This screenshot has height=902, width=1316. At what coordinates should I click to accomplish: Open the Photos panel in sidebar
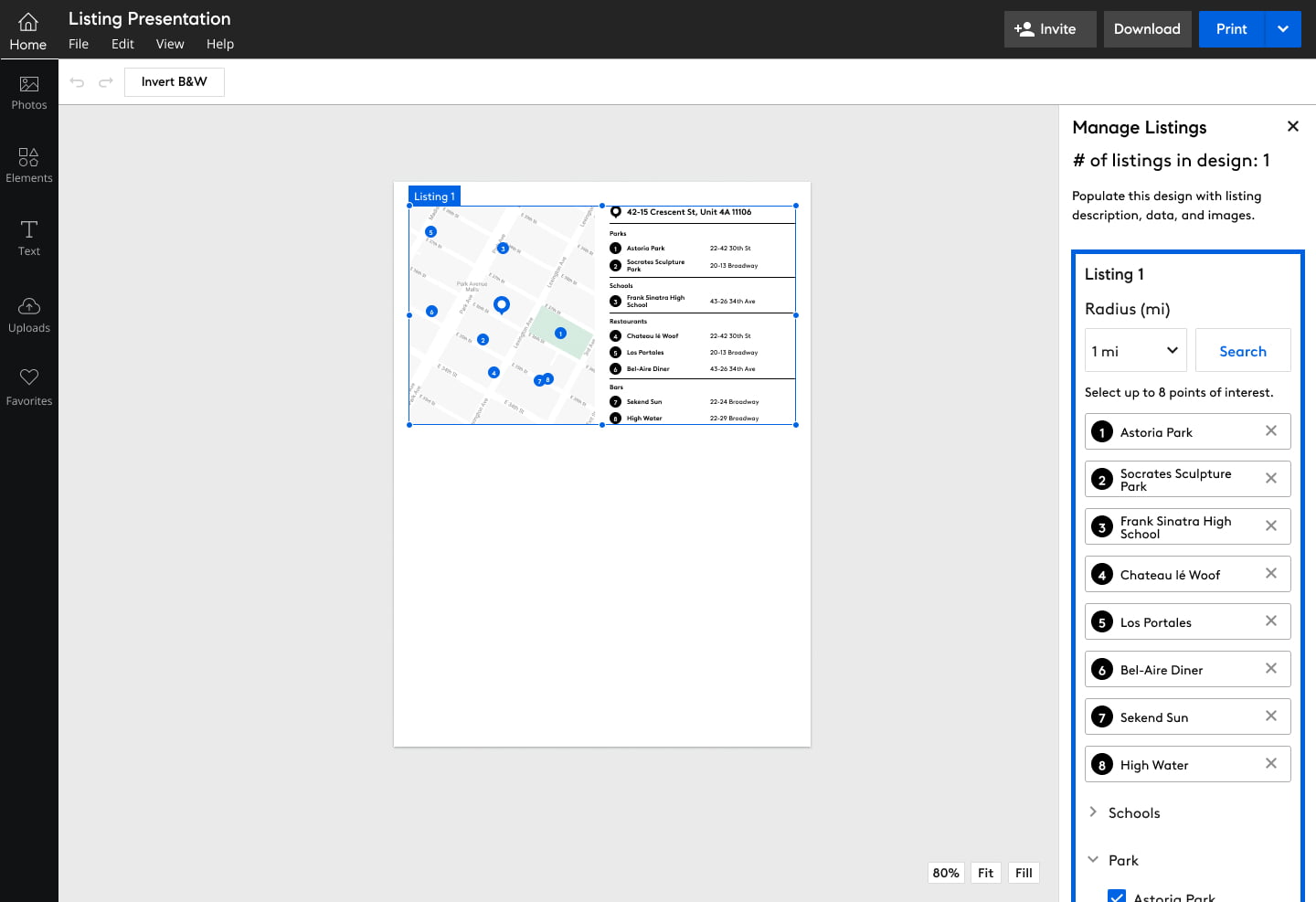tap(29, 93)
